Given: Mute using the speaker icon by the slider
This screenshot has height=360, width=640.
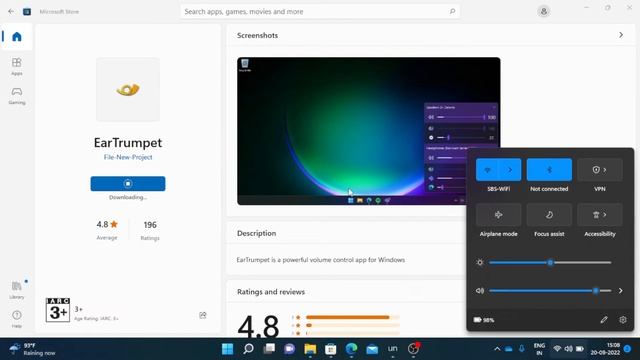Looking at the screenshot, I should tap(480, 291).
